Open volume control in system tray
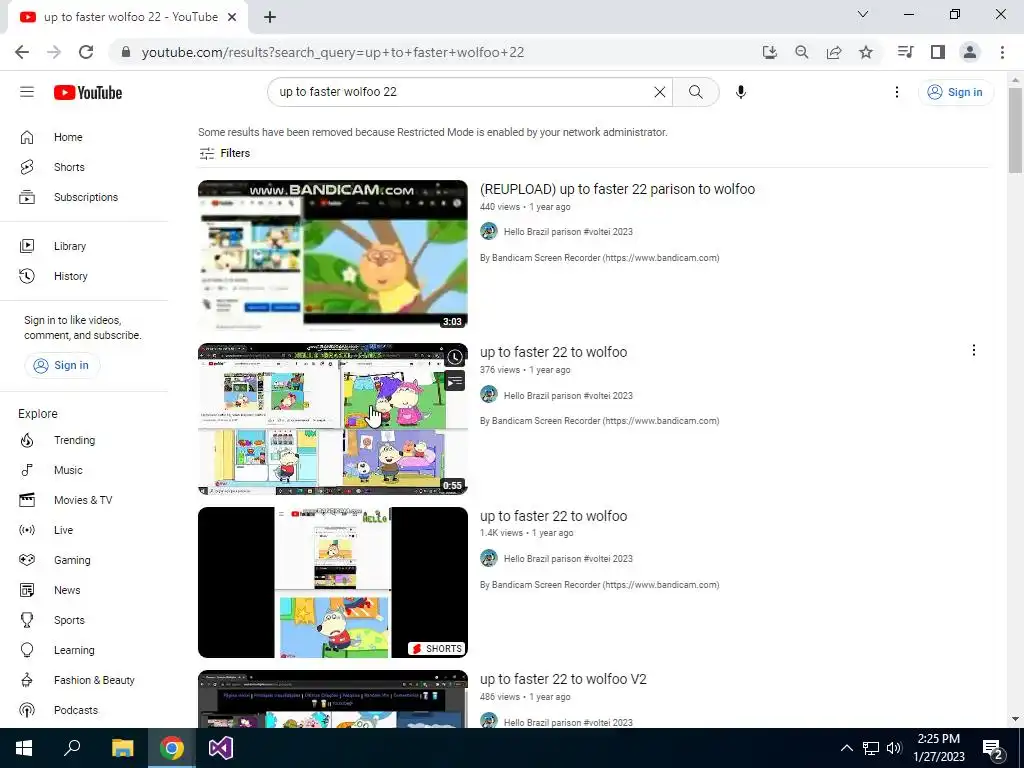This screenshot has height=768, width=1024. [894, 748]
